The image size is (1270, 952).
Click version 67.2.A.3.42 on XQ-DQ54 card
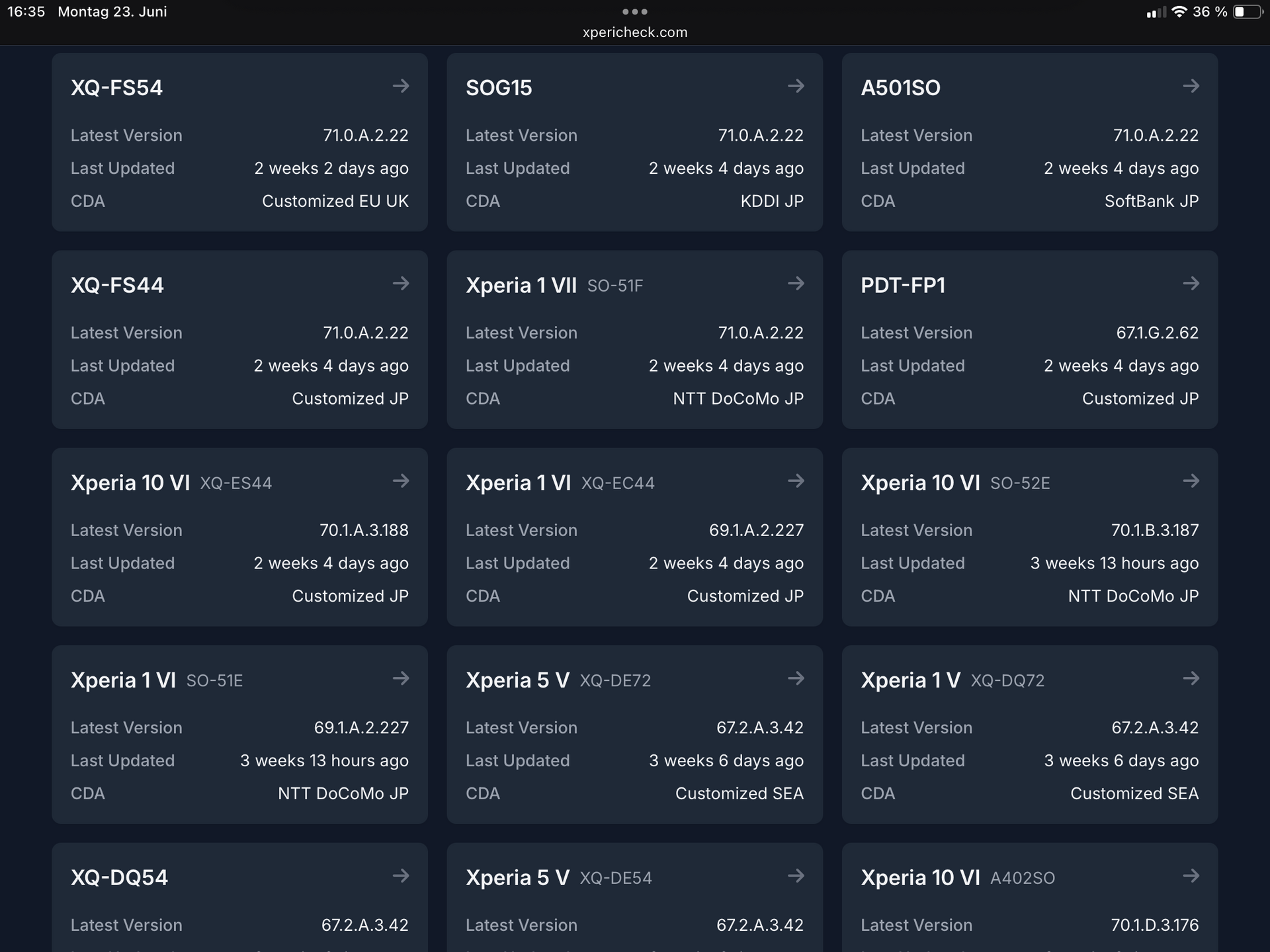(x=365, y=926)
